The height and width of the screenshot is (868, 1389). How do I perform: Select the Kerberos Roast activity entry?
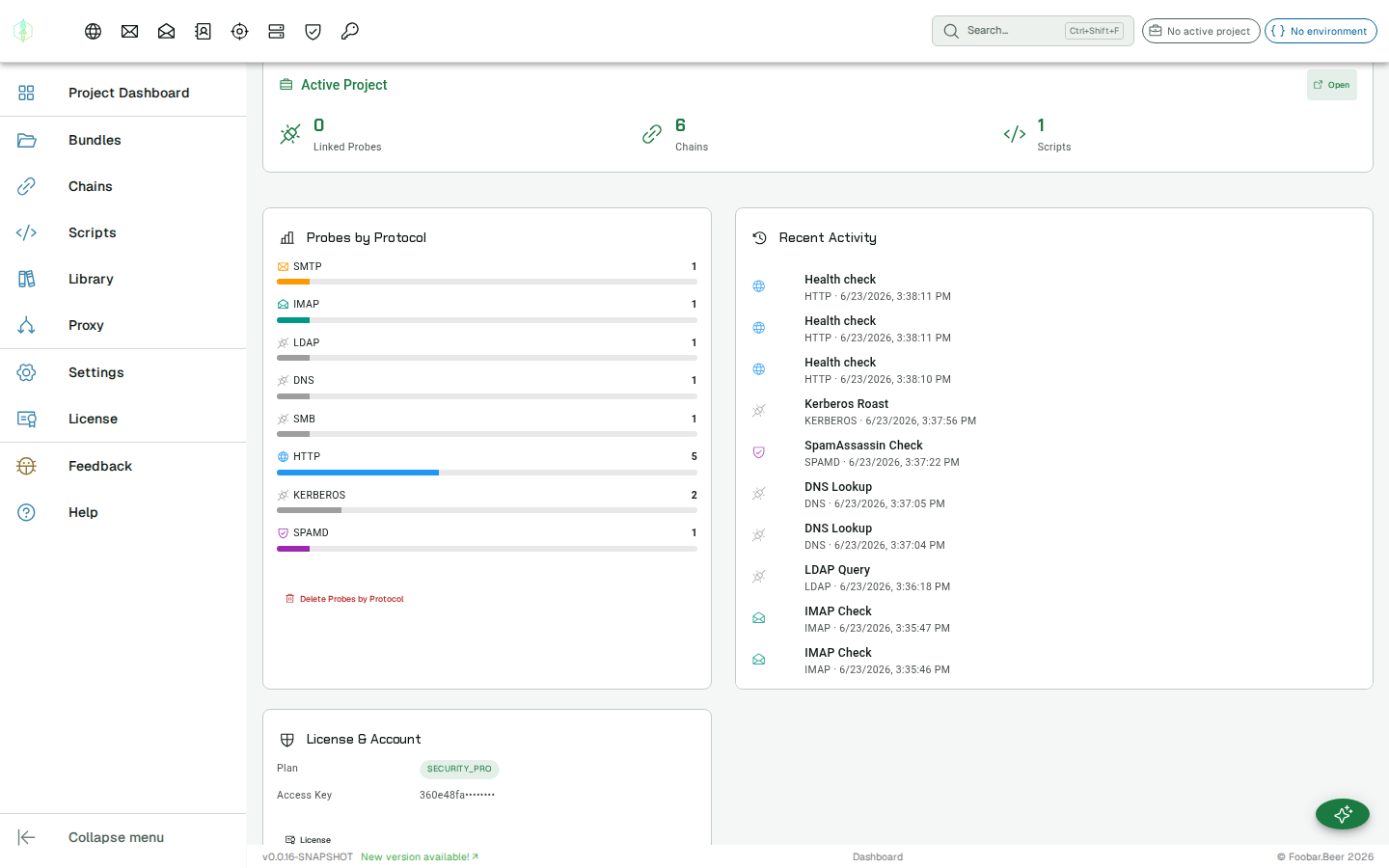[1054, 412]
